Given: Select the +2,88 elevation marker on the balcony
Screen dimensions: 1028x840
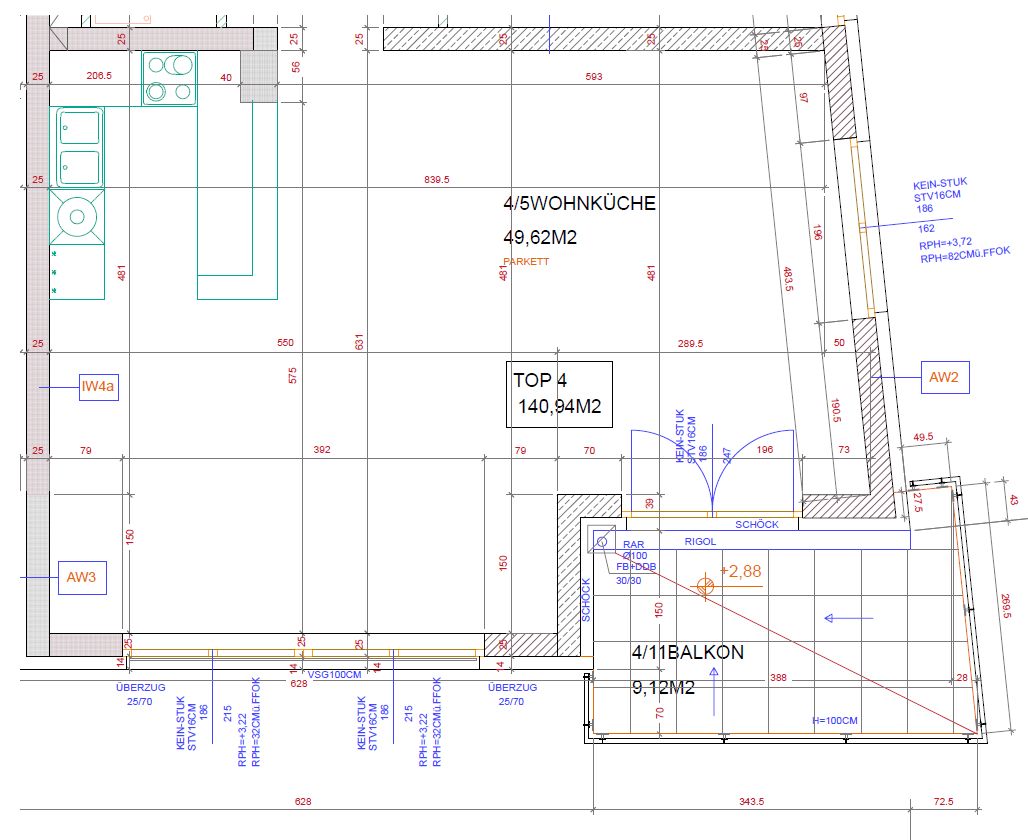Looking at the screenshot, I should (707, 585).
